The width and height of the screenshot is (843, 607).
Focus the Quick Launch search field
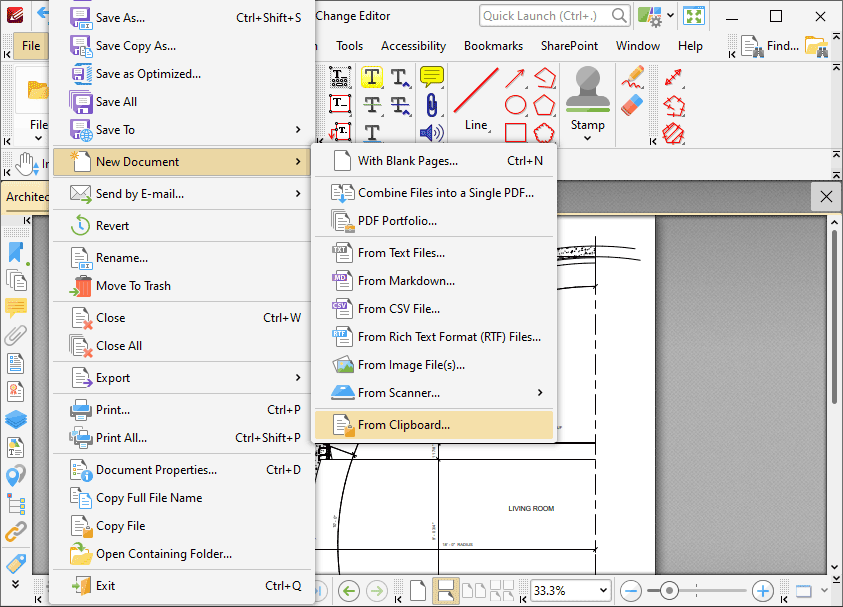pyautogui.click(x=554, y=16)
